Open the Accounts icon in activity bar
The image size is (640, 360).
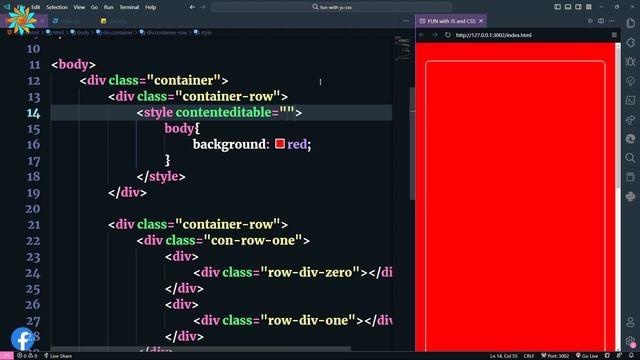coord(631,322)
